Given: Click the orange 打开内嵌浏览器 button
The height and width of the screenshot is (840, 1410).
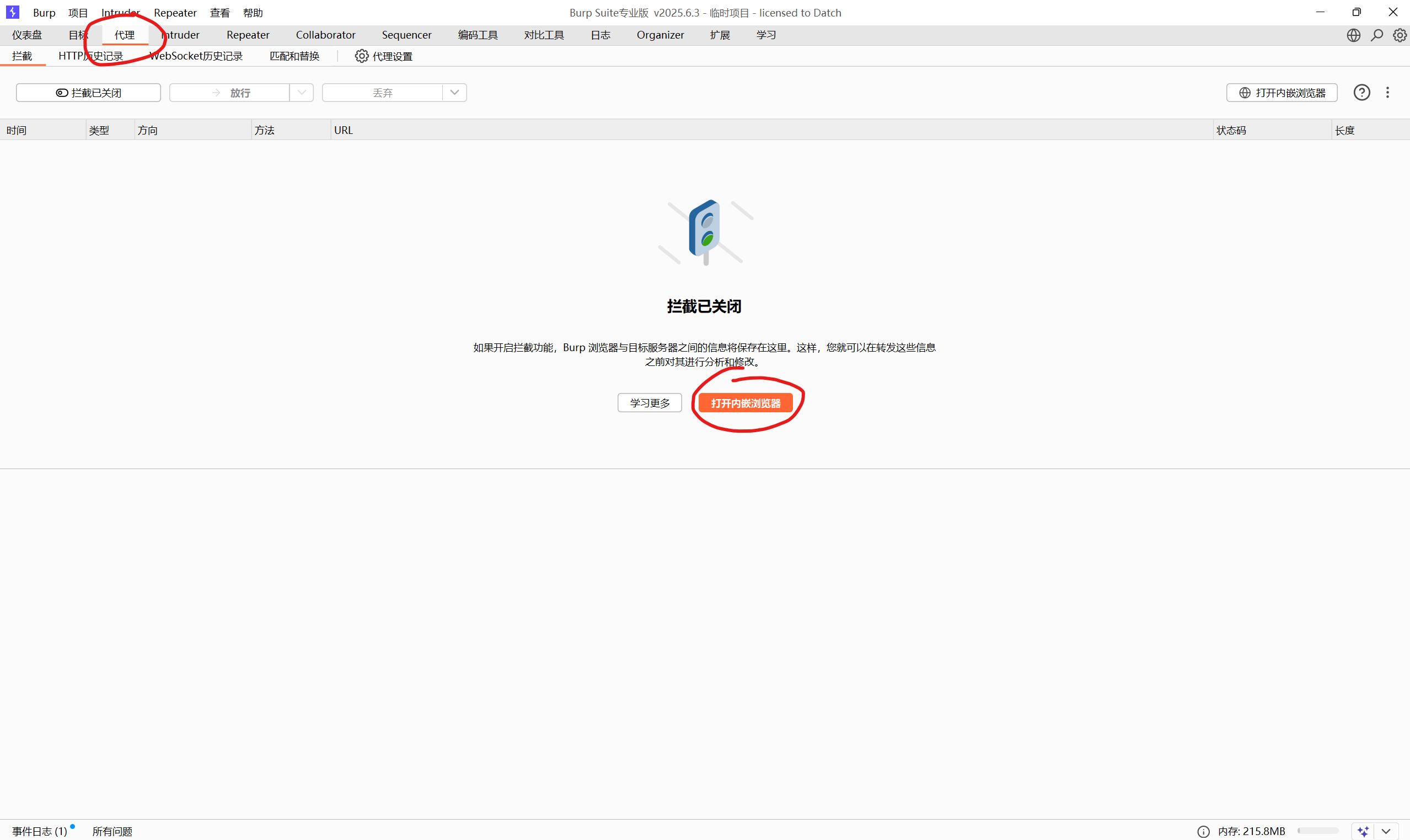Looking at the screenshot, I should pos(746,402).
